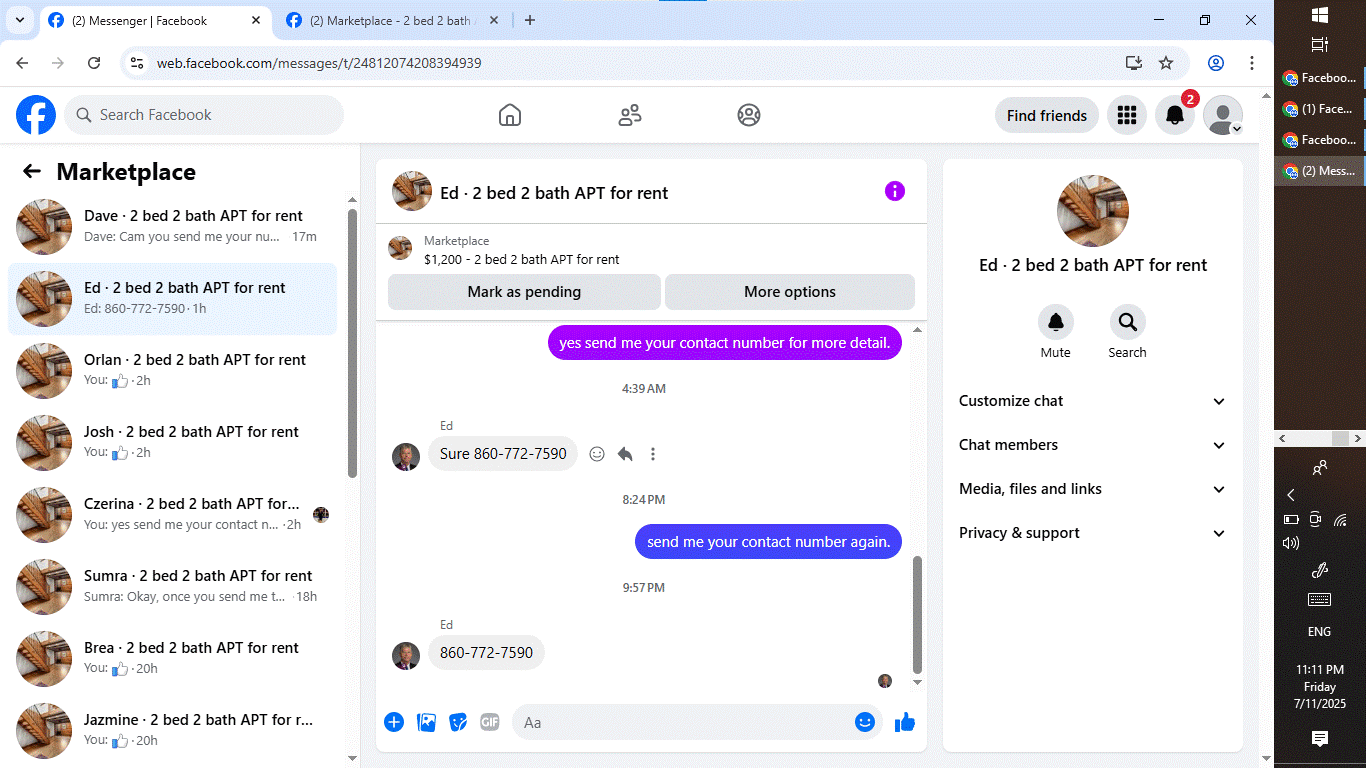Switch to the Marketplace 2 bed 2 bath tab
Image resolution: width=1366 pixels, height=768 pixels.
click(x=393, y=20)
